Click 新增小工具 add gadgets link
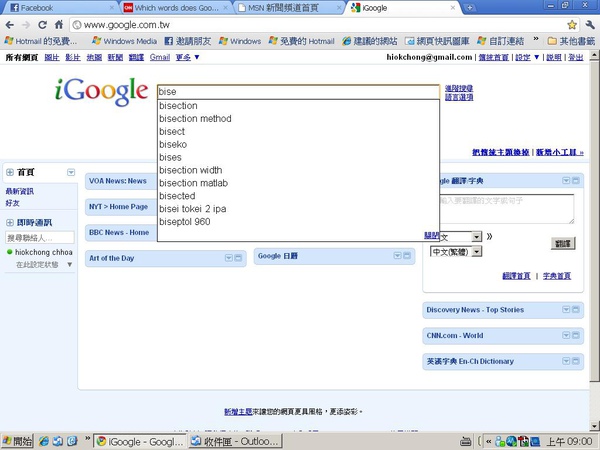 pyautogui.click(x=560, y=152)
